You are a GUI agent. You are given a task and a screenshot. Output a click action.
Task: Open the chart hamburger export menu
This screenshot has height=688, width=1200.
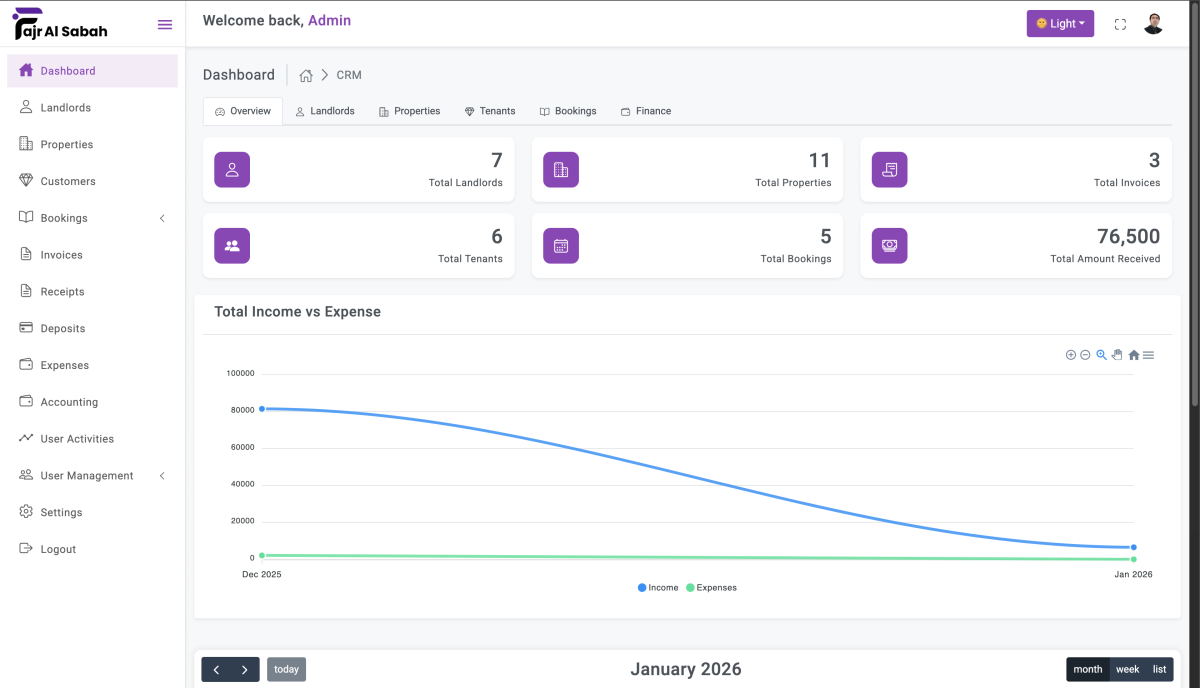tap(1149, 355)
